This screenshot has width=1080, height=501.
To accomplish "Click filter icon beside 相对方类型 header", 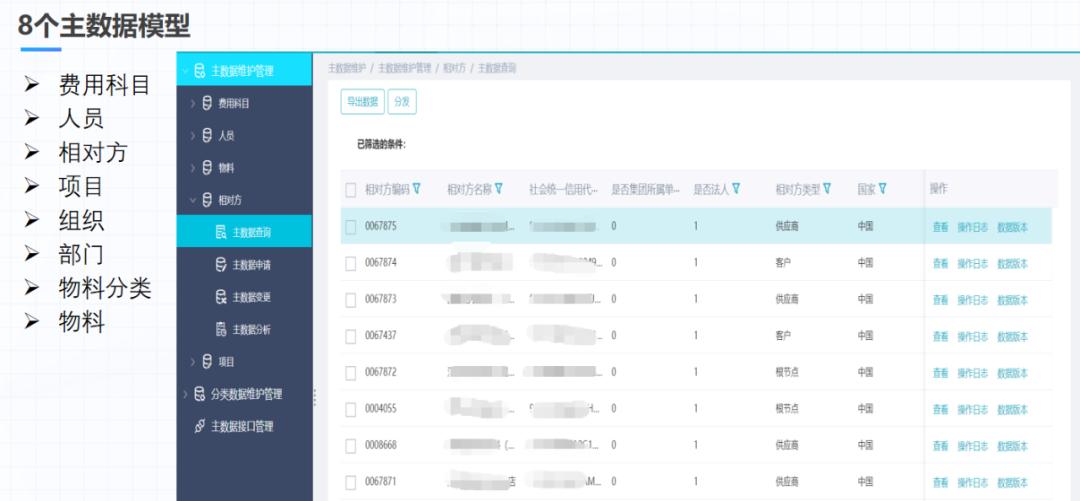I will 827,189.
